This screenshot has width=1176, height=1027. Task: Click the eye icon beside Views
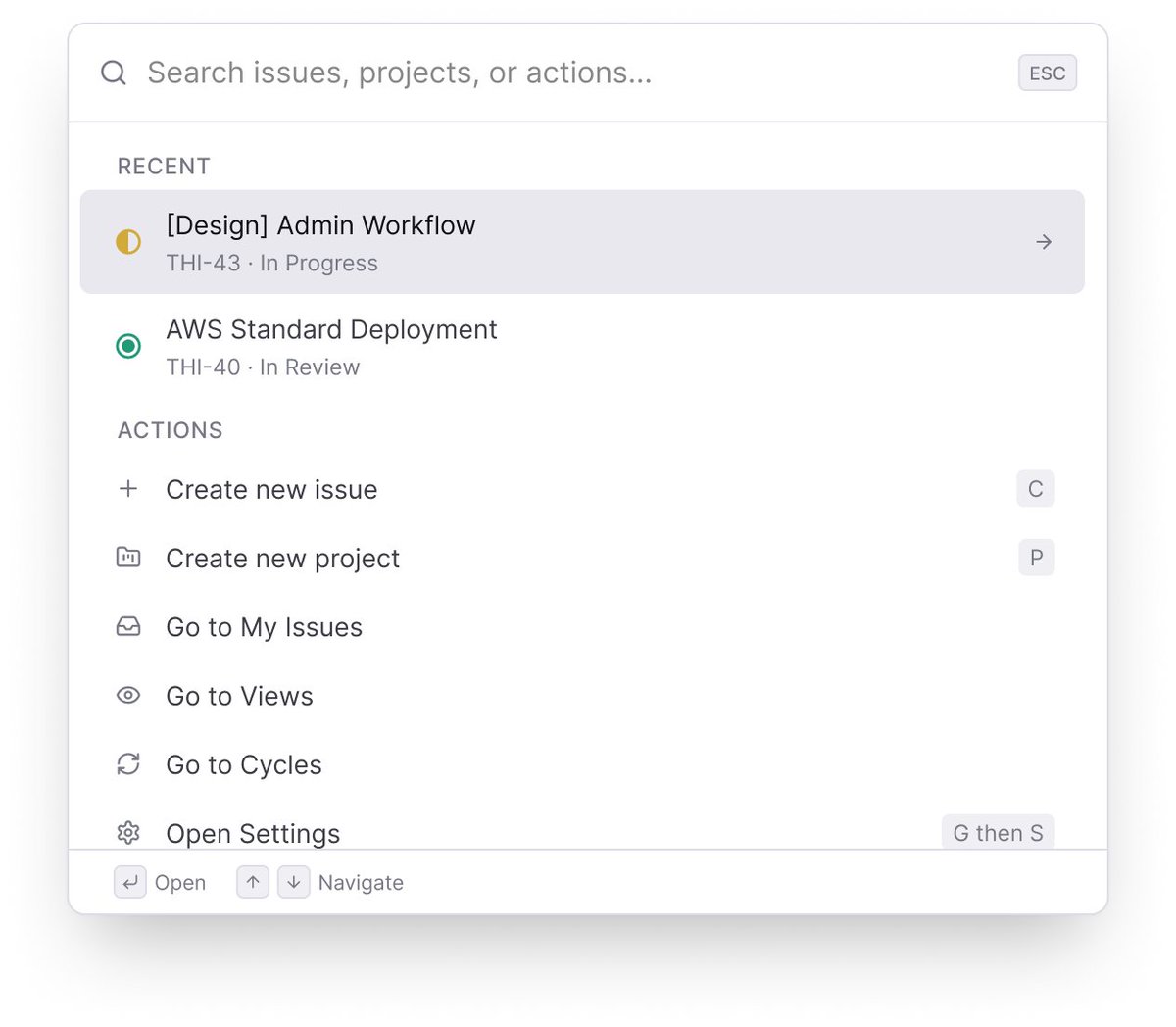(x=128, y=695)
